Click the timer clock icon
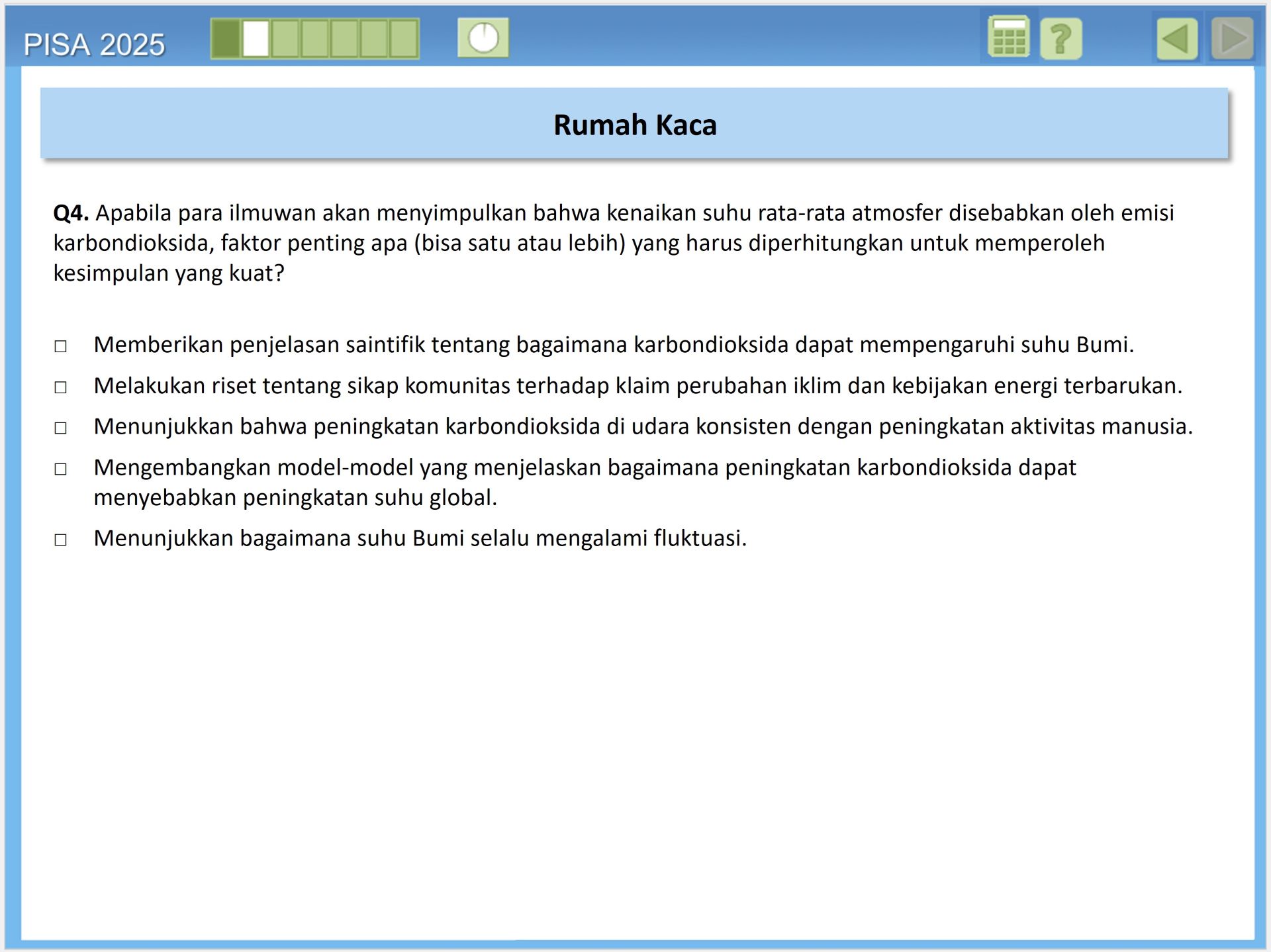The width and height of the screenshot is (1271, 952). click(x=483, y=38)
